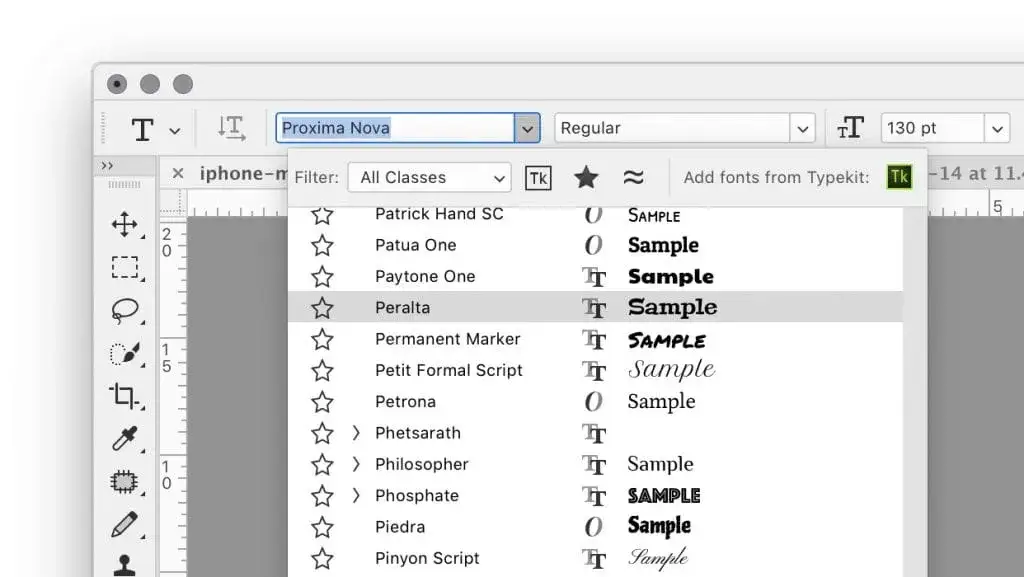
Task: Enable the show similar fonts filter
Action: (633, 177)
